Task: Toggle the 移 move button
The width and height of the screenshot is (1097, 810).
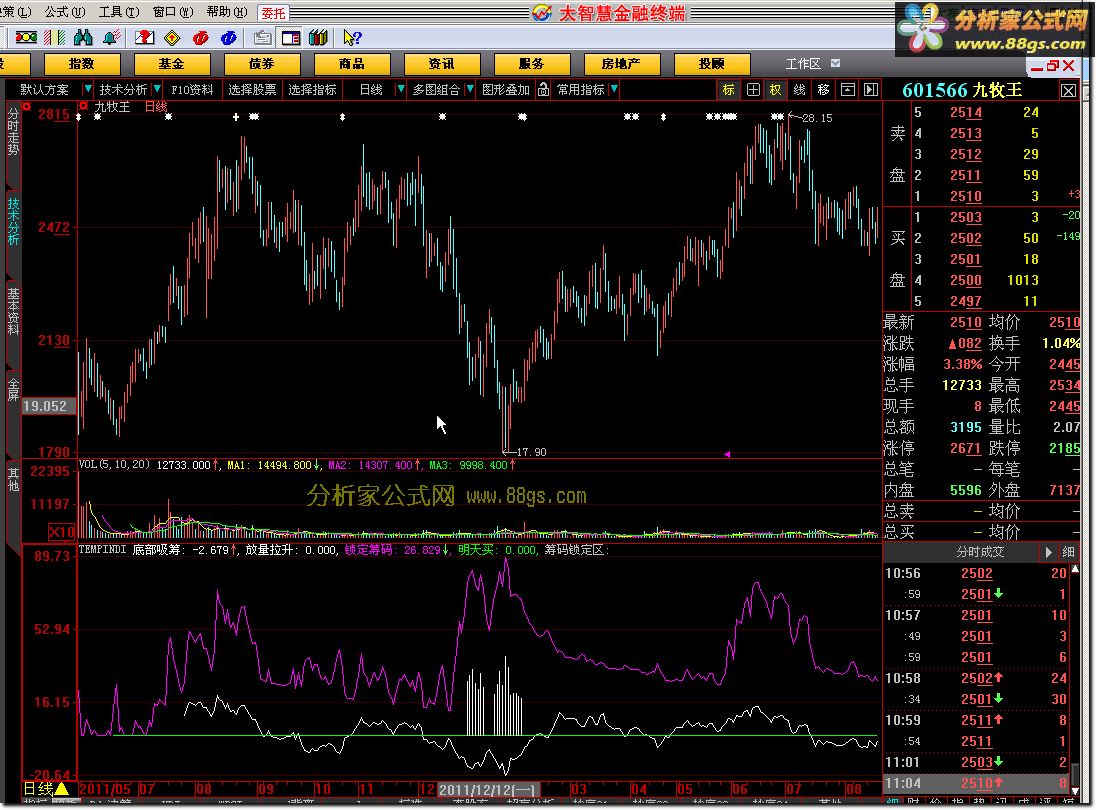Action: 823,90
